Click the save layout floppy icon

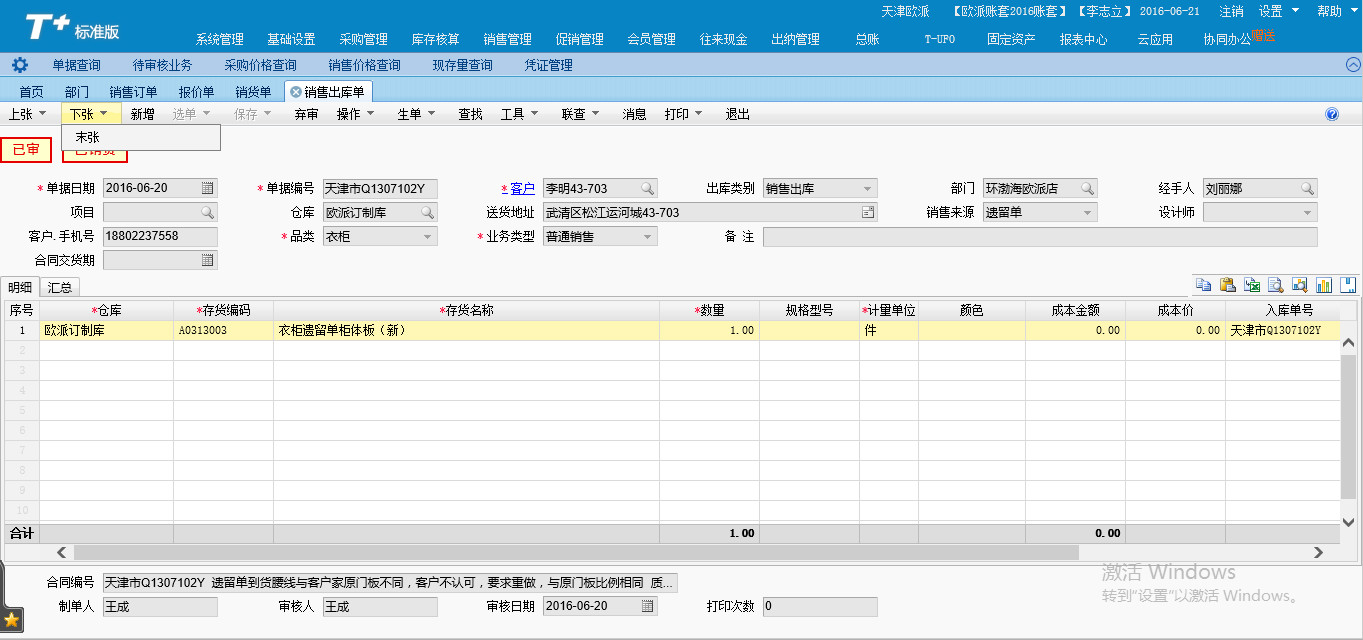[x=1348, y=285]
